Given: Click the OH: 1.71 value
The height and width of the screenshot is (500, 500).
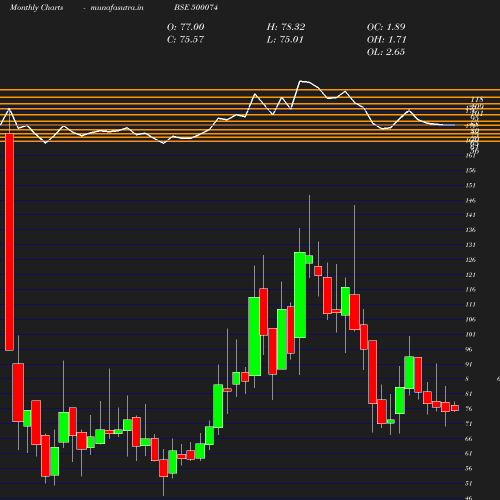Looking at the screenshot, I should (386, 39).
